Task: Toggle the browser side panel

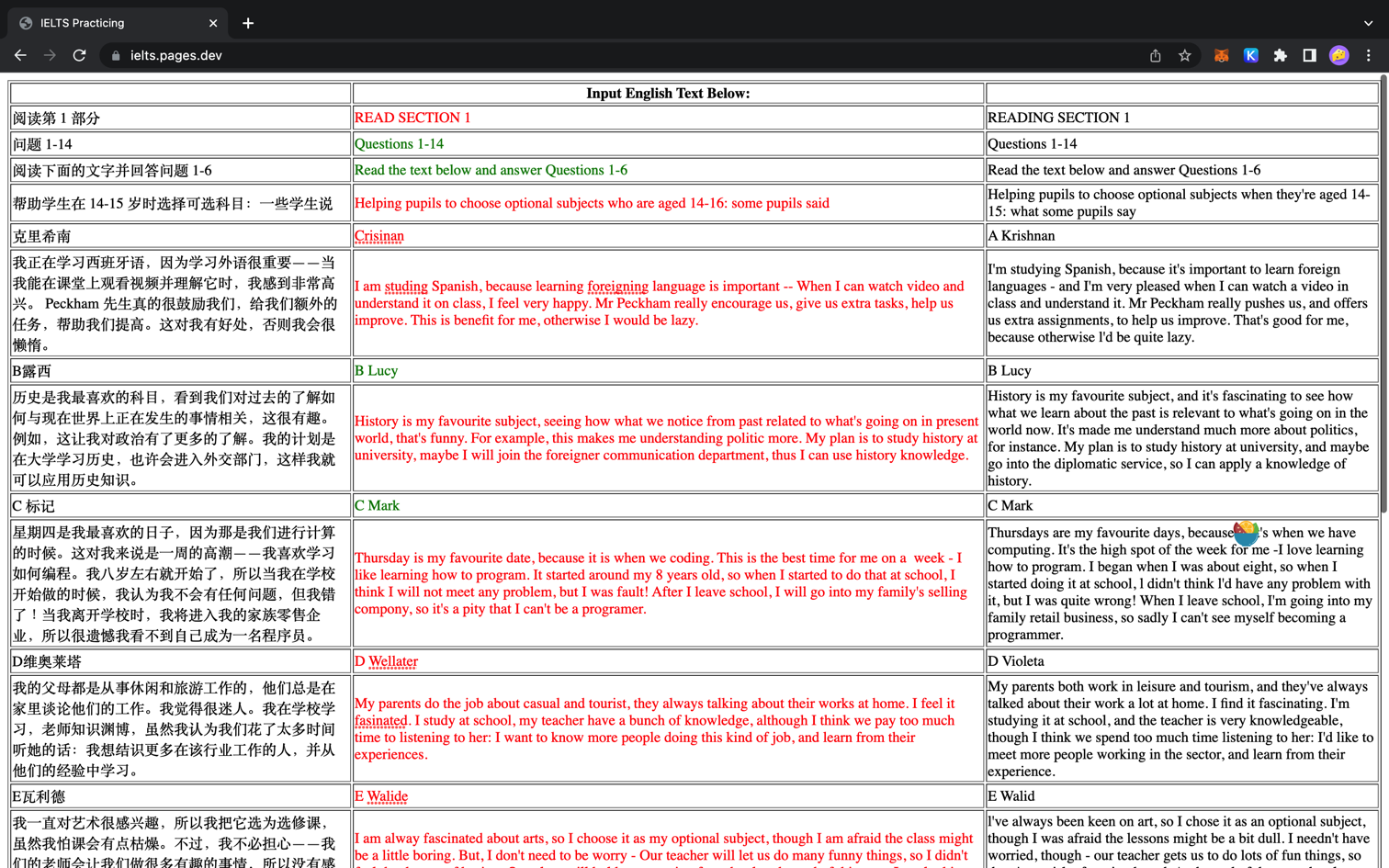Action: pos(1309,55)
